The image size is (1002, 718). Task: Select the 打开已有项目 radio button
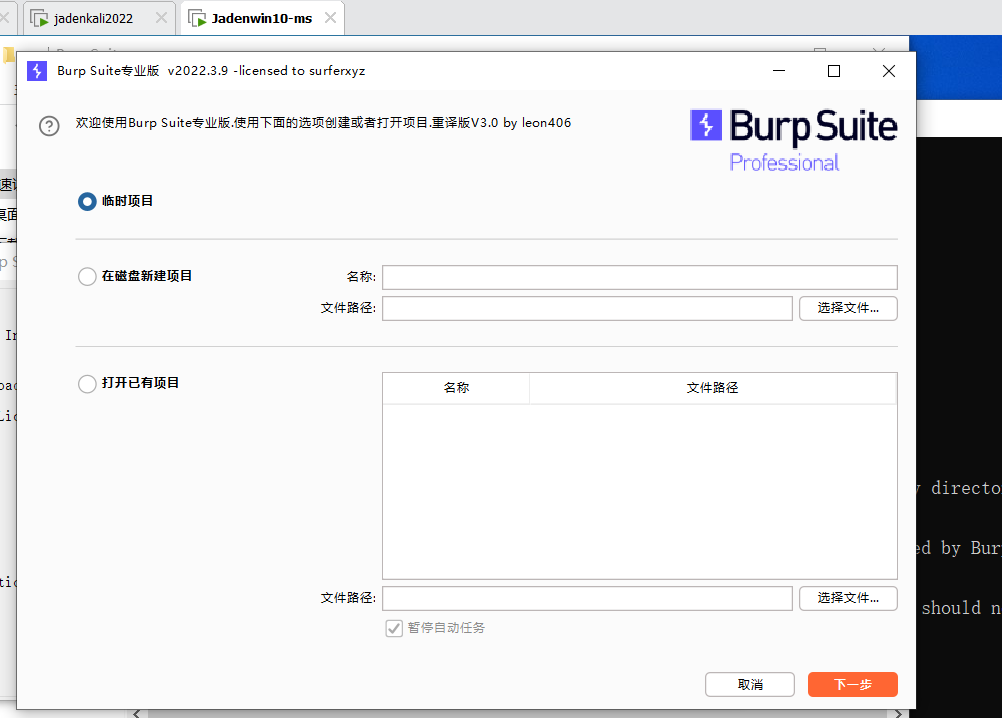pyautogui.click(x=87, y=383)
